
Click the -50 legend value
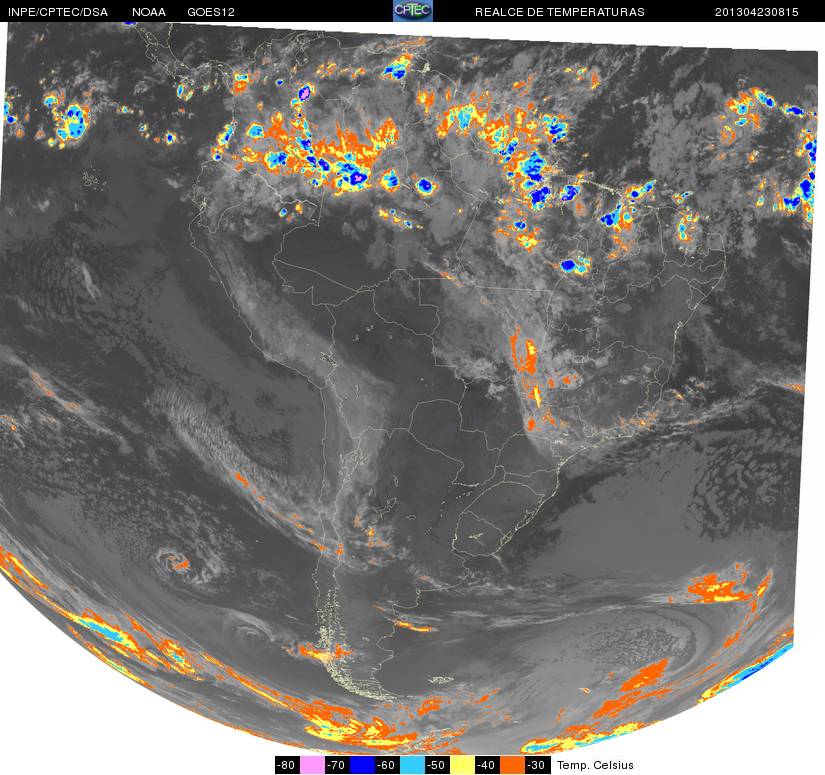[x=437, y=765]
